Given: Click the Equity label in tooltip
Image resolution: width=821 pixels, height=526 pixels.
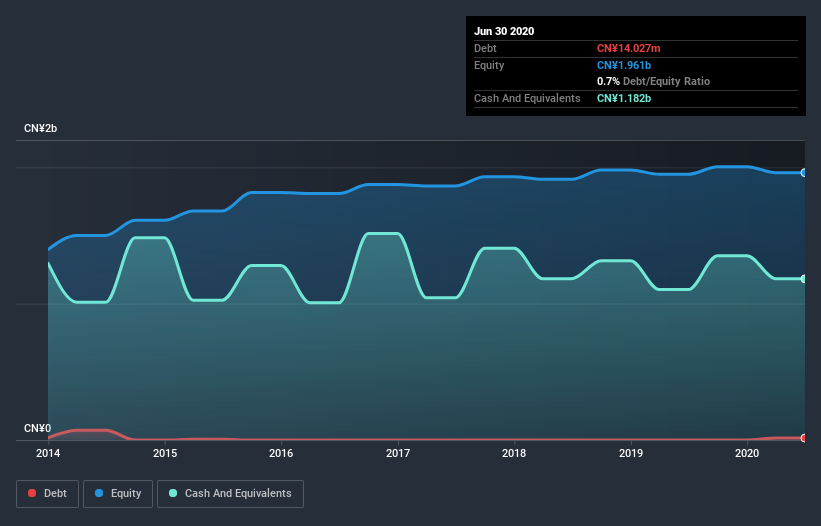Looking at the screenshot, I should tap(489, 65).
